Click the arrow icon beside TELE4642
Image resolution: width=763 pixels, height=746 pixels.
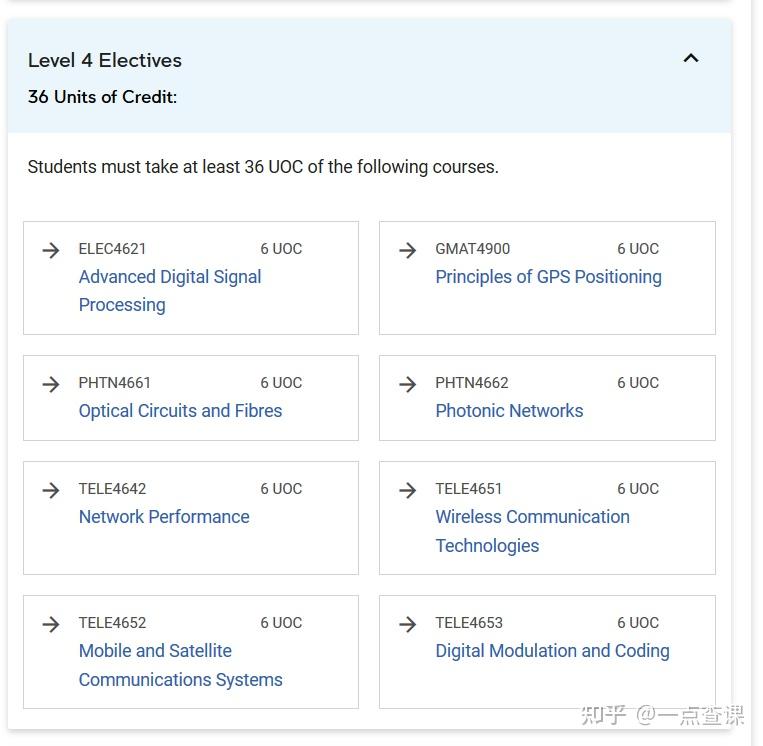pyautogui.click(x=51, y=490)
